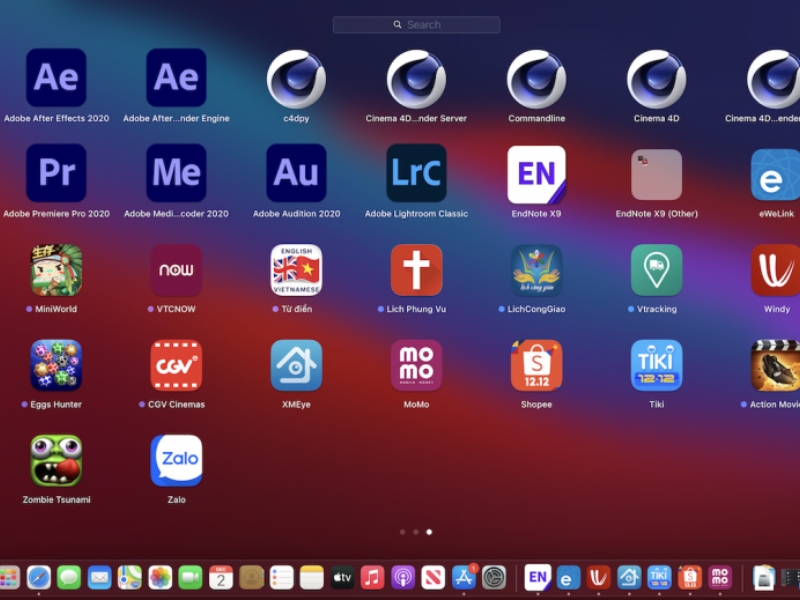Open the Eggs Hunter game

[x=56, y=365]
